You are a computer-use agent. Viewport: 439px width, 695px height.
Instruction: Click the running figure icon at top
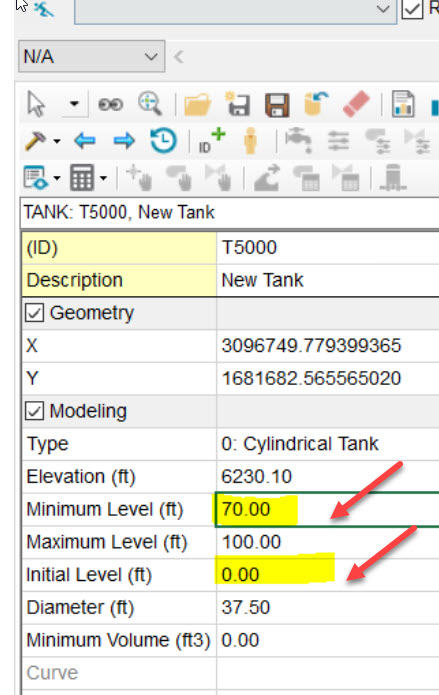[x=44, y=8]
